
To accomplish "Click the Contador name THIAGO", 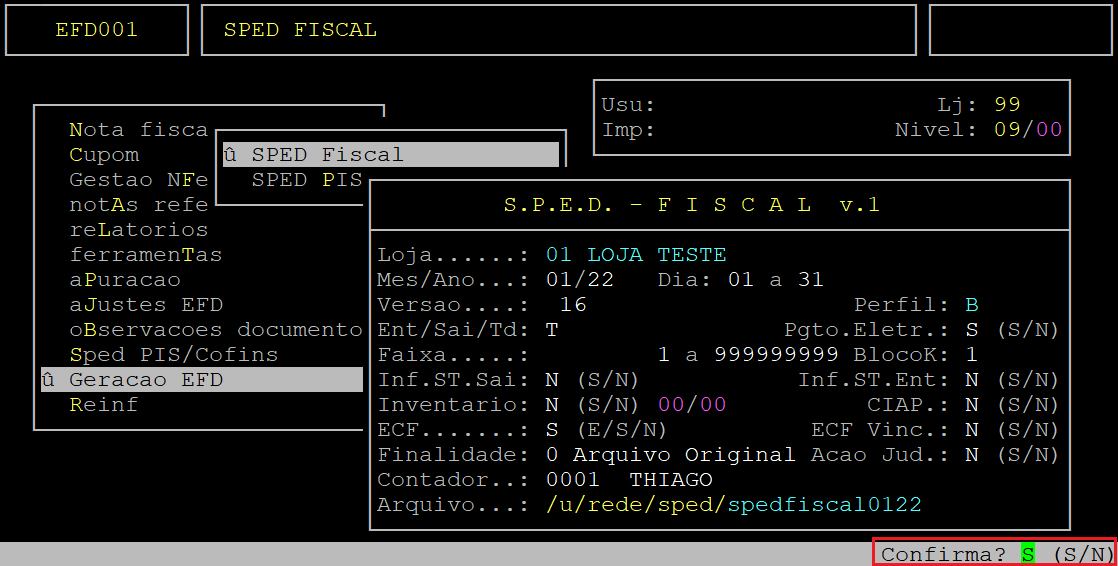I will pos(671,479).
